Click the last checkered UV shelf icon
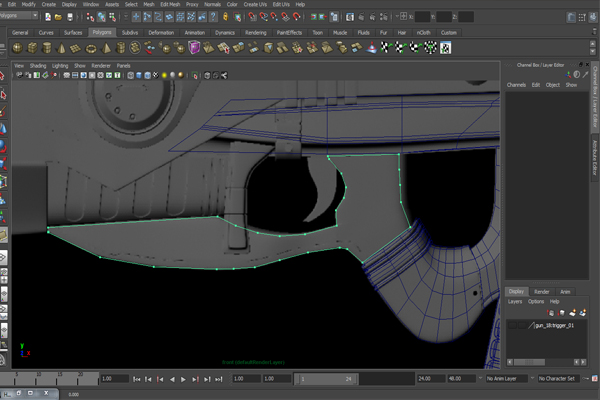The image size is (600, 400). 445,48
